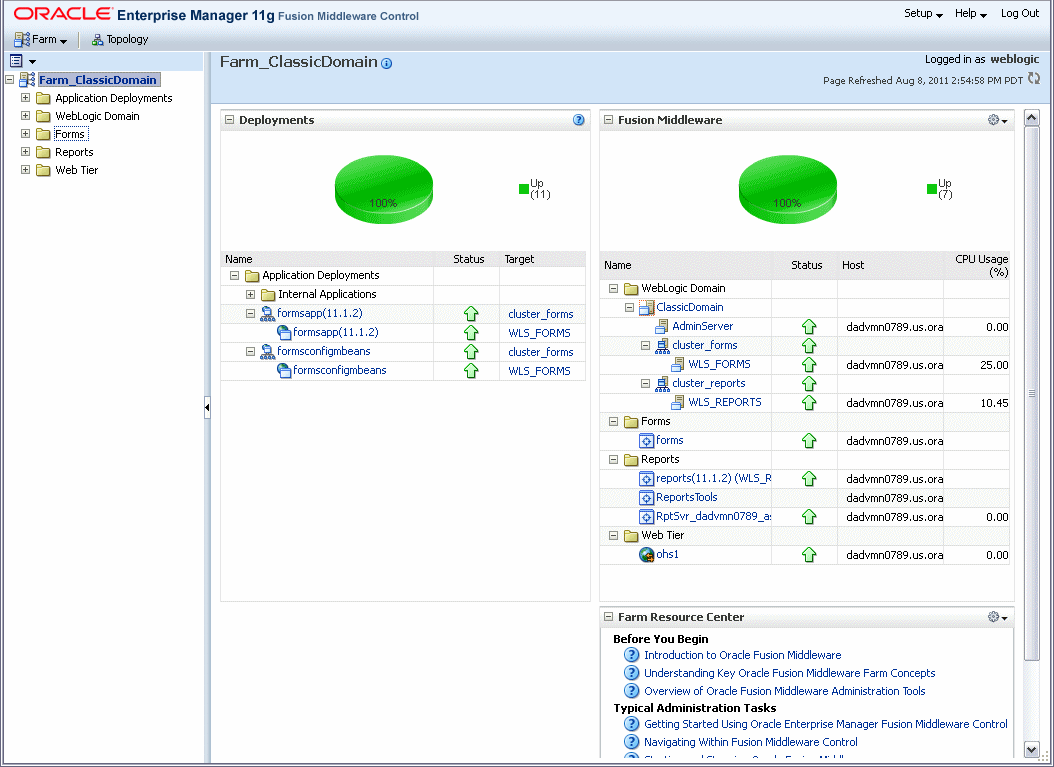Click help icon beside Overview of Administration Tools
The width and height of the screenshot is (1054, 767).
click(x=631, y=691)
